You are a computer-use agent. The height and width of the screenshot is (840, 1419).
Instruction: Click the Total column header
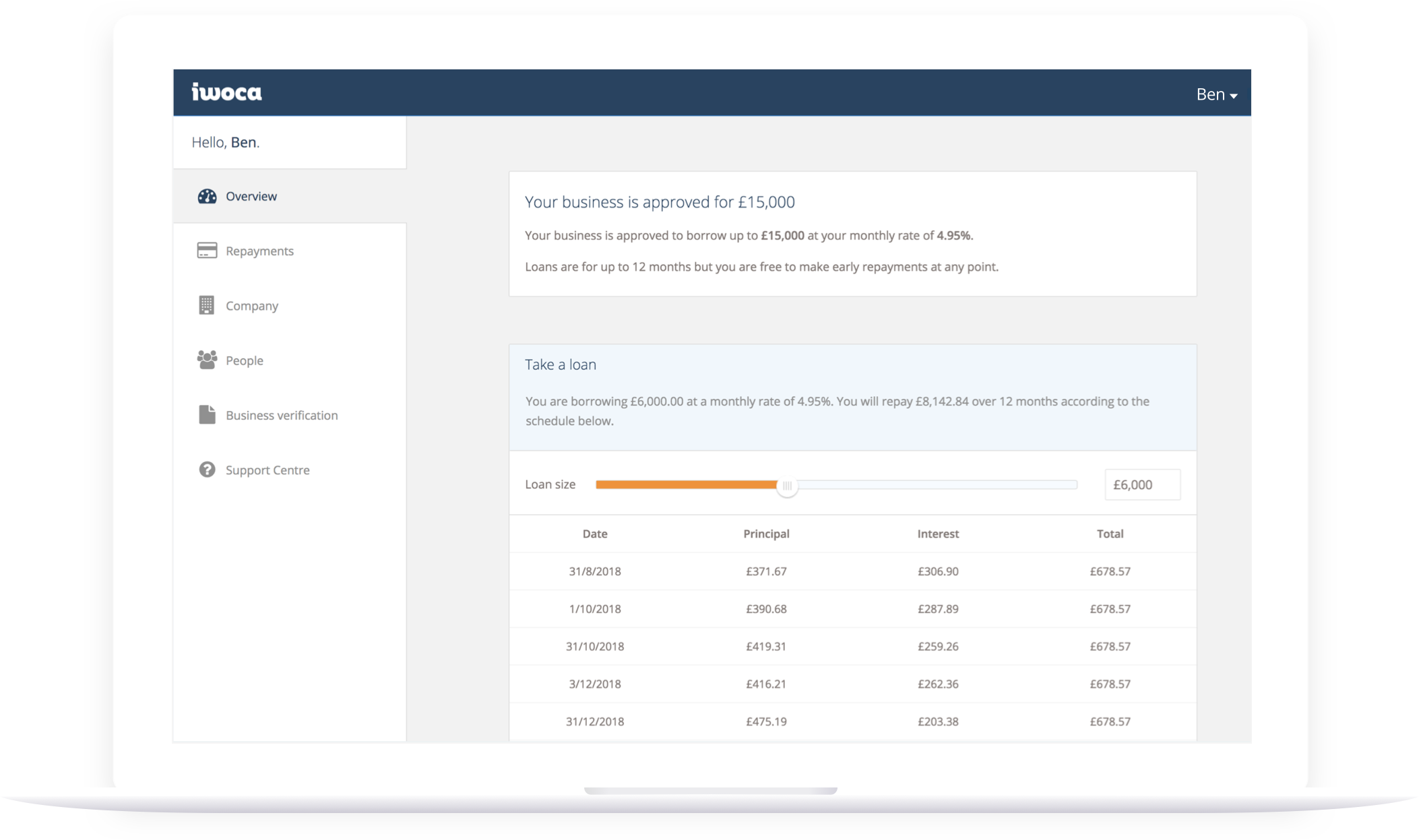pos(1110,534)
